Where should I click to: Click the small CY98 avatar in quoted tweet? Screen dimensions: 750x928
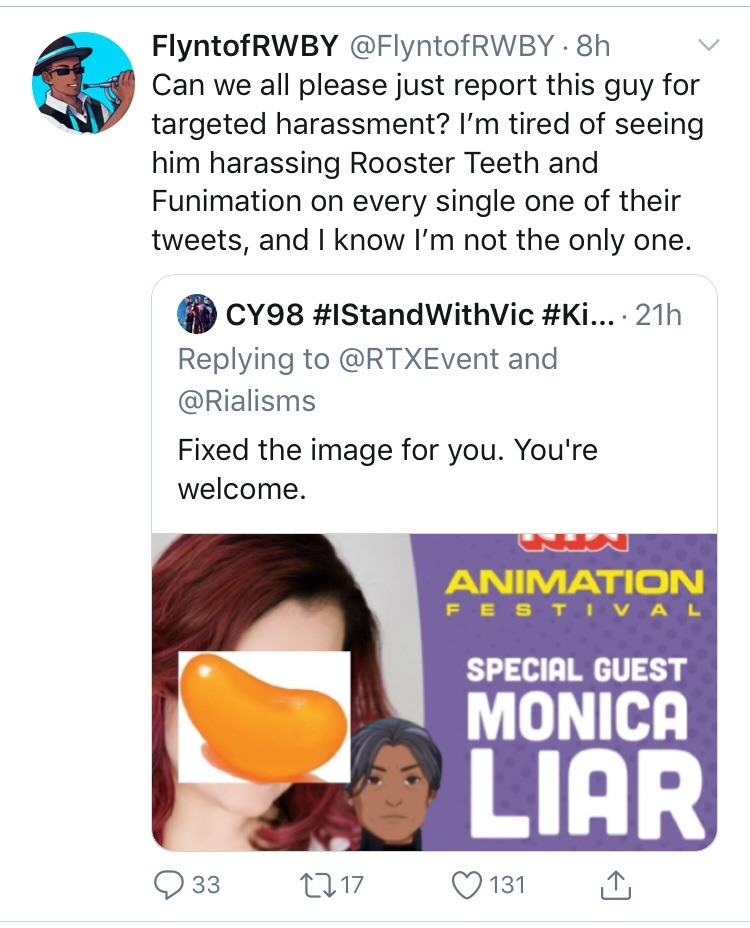point(195,315)
